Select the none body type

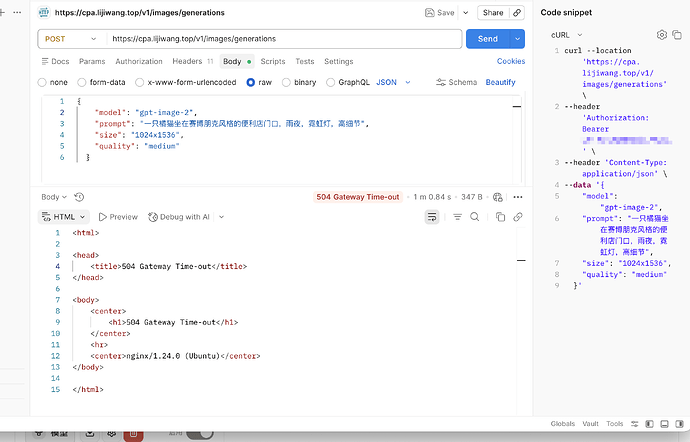[x=42, y=82]
